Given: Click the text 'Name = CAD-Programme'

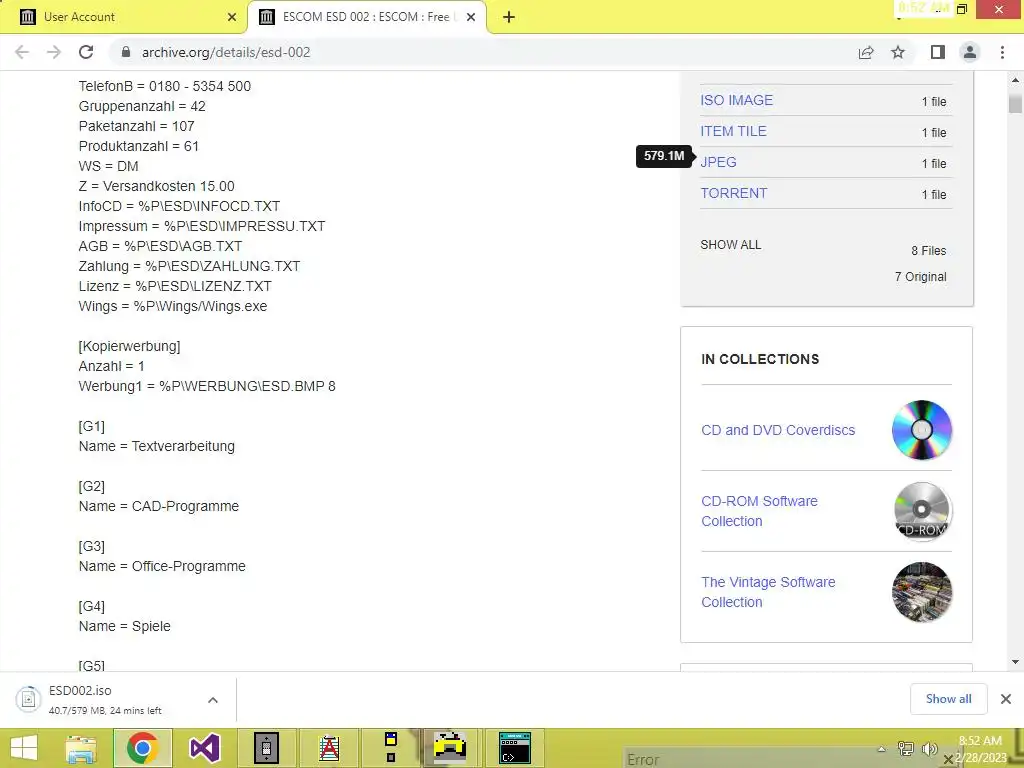Looking at the screenshot, I should 159,506.
